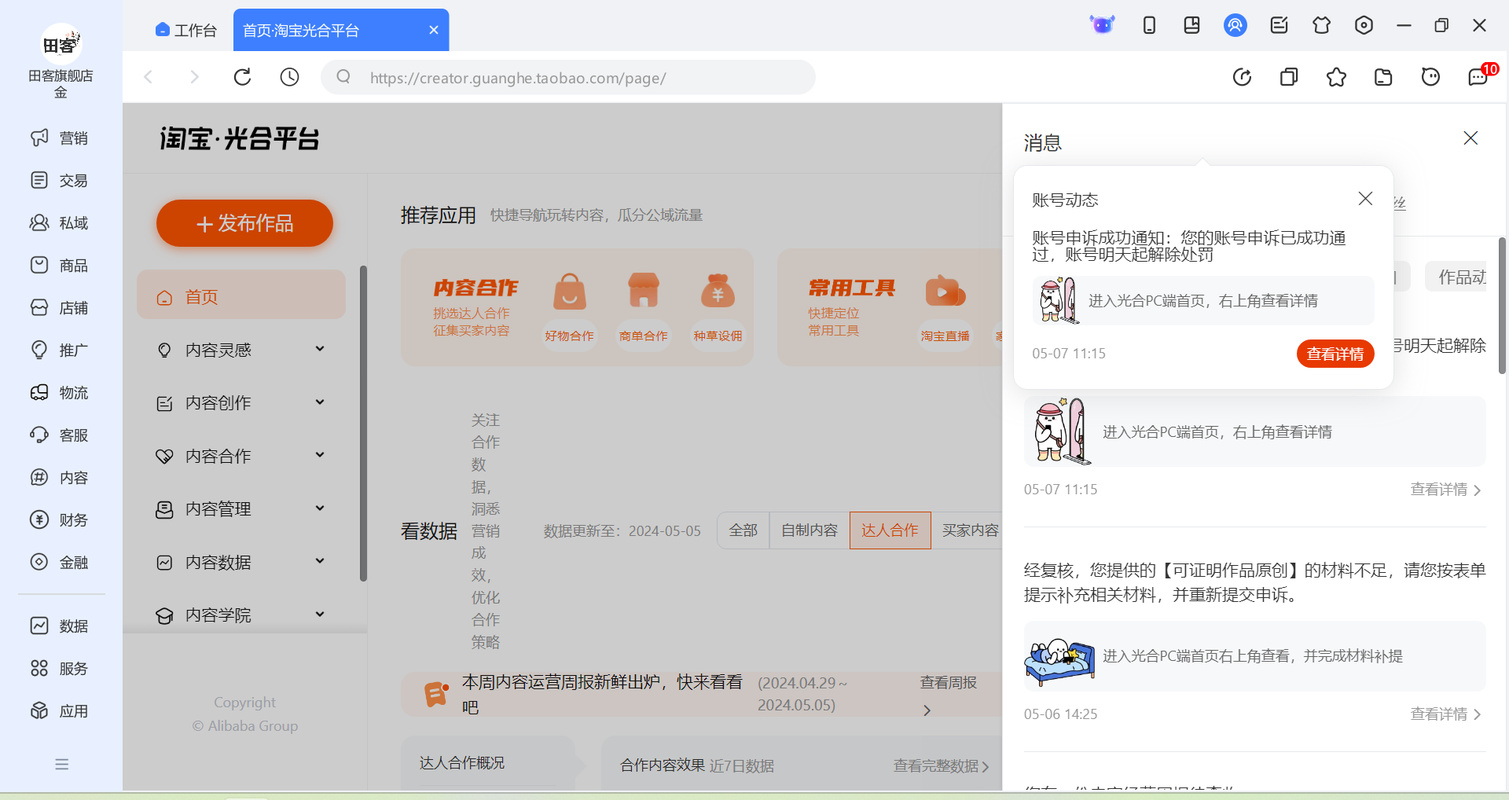Expand the 内容灵感 menu chevron
Screen dimensions: 1509x800
point(320,348)
